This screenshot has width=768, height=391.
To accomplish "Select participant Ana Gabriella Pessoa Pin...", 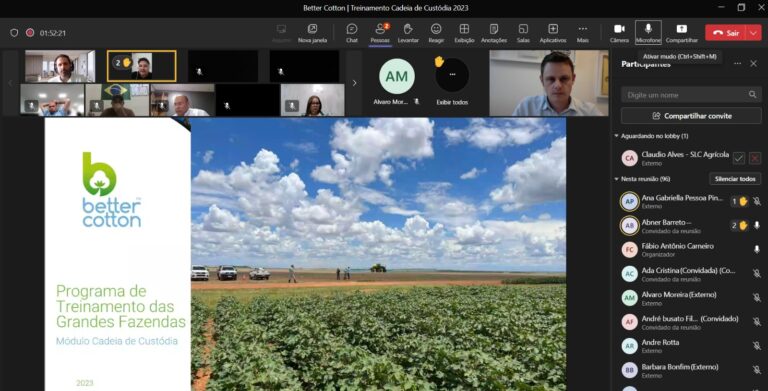I will tap(691, 201).
